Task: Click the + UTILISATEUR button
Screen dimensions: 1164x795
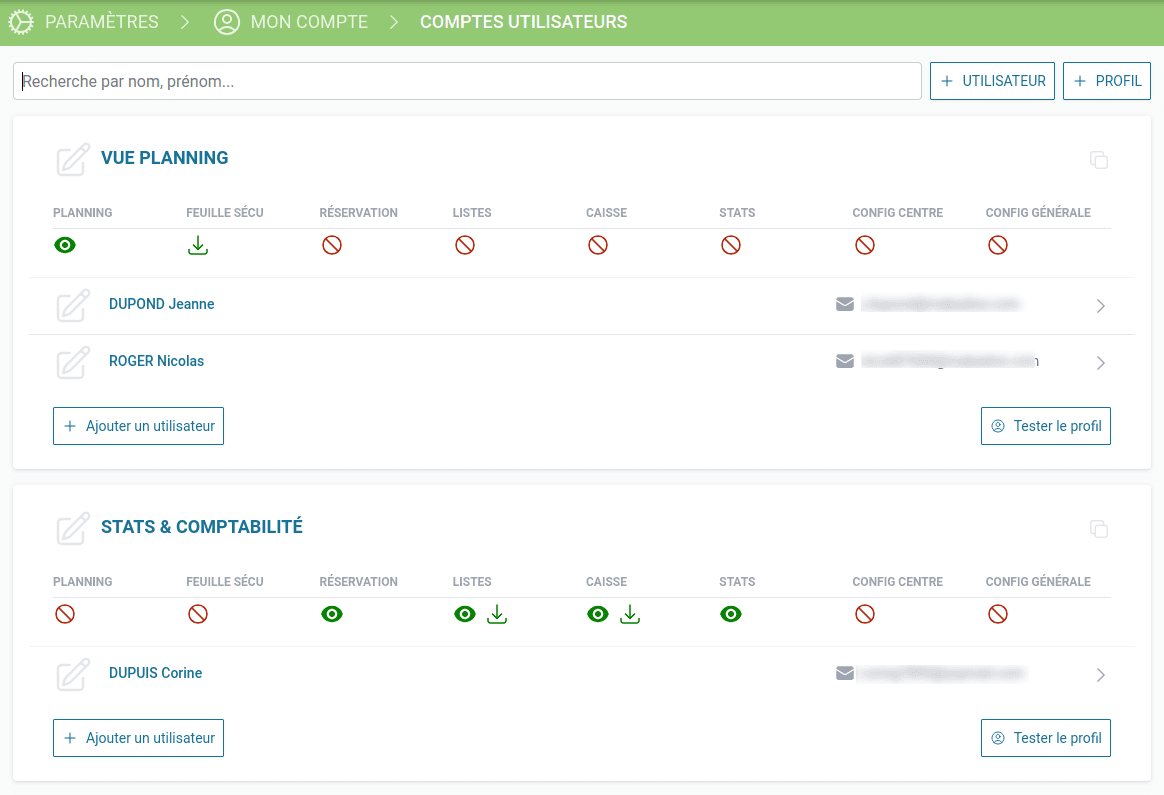Action: point(992,81)
